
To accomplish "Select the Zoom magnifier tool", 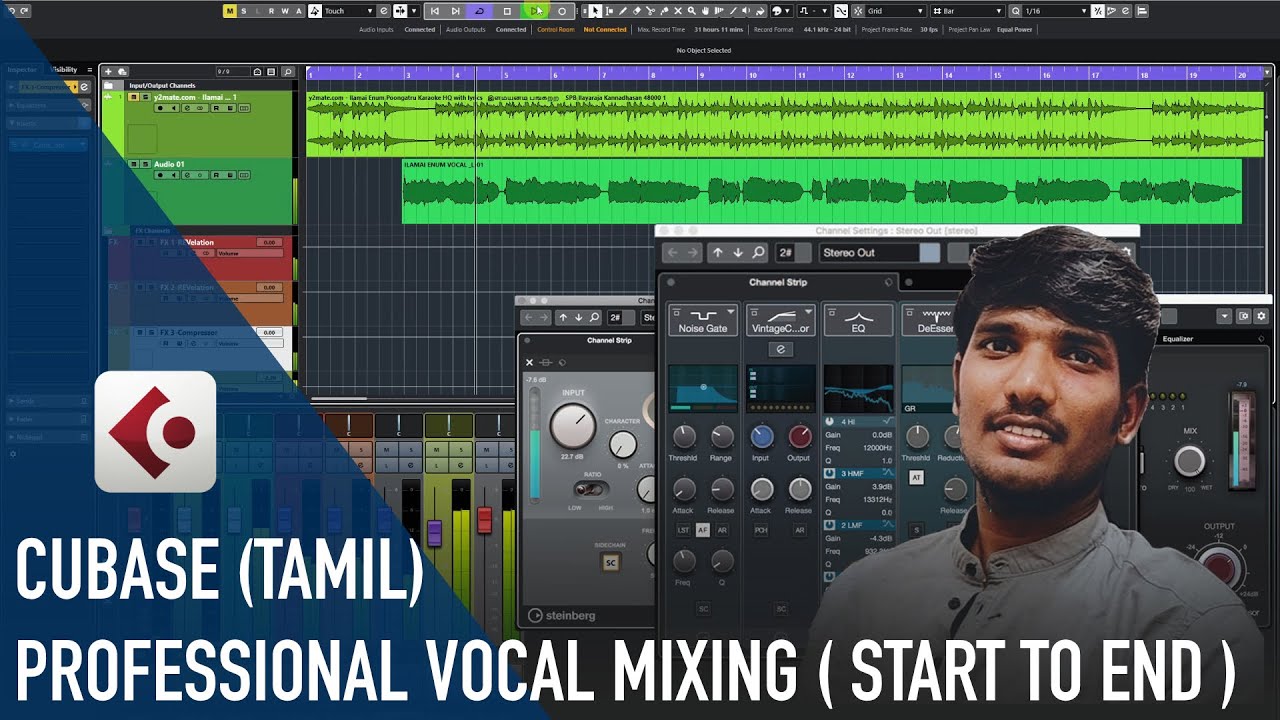I will pos(692,11).
